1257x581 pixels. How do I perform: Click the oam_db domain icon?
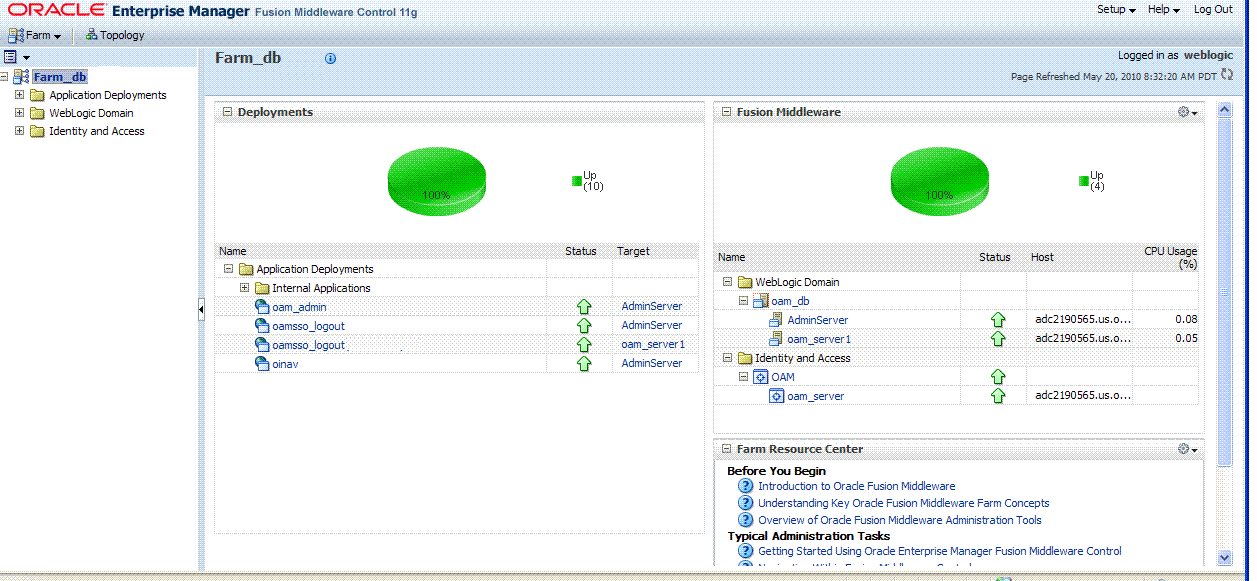click(x=760, y=301)
